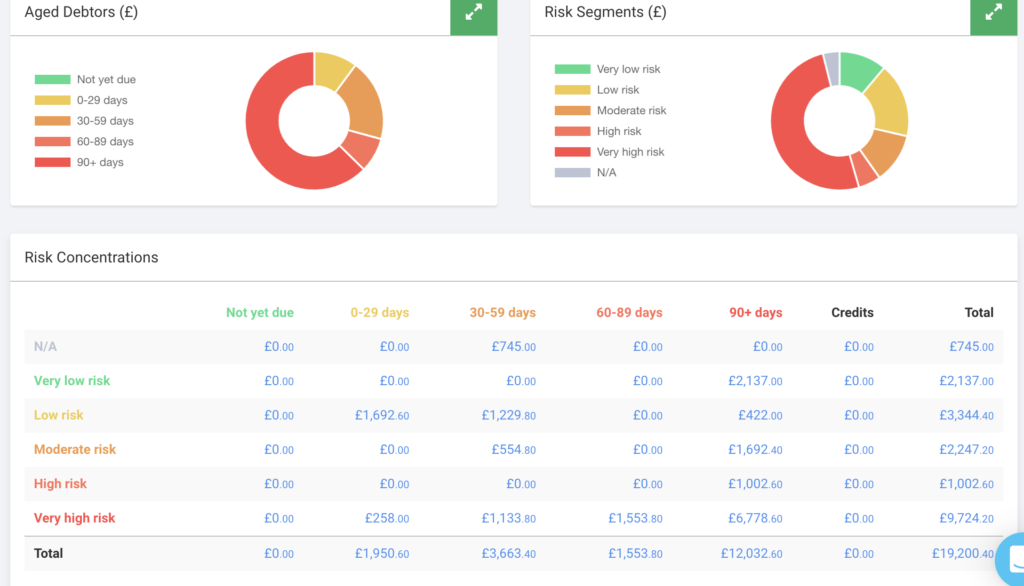Image resolution: width=1024 pixels, height=586 pixels.
Task: Click the green 'Very low risk' legend swatch
Action: 572,69
